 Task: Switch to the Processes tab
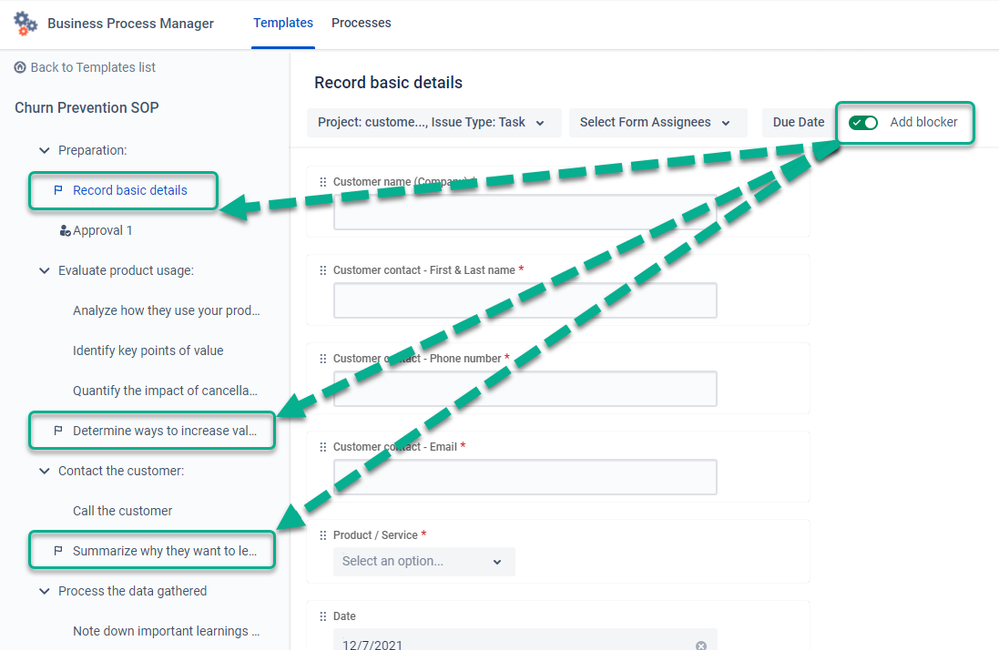[x=361, y=23]
